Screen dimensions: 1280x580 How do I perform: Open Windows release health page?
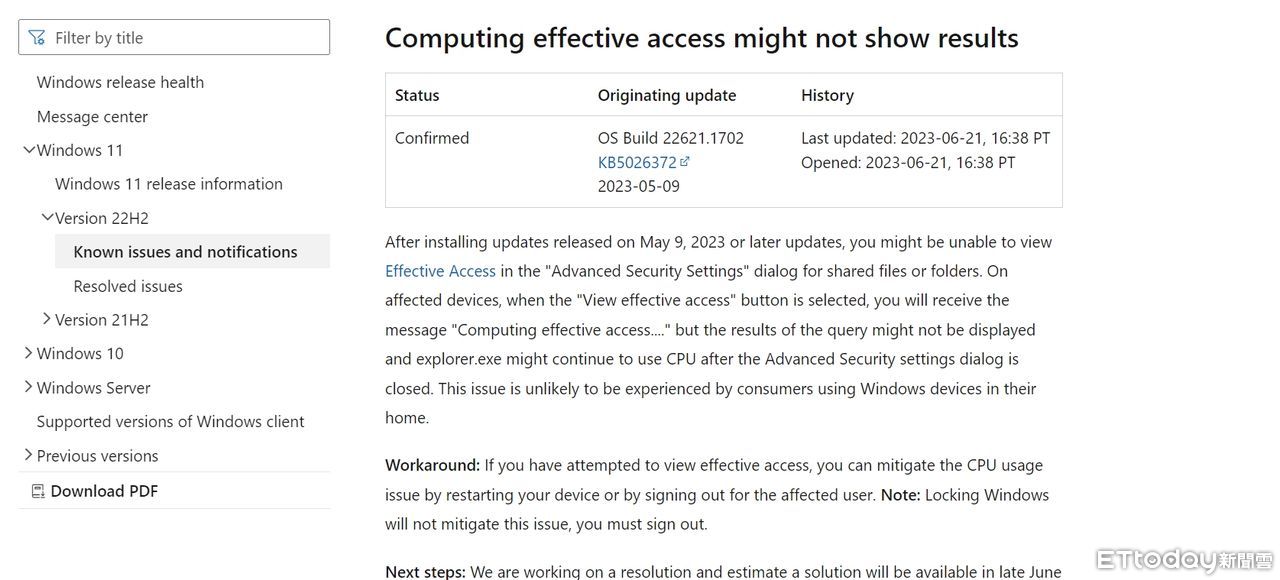point(120,82)
